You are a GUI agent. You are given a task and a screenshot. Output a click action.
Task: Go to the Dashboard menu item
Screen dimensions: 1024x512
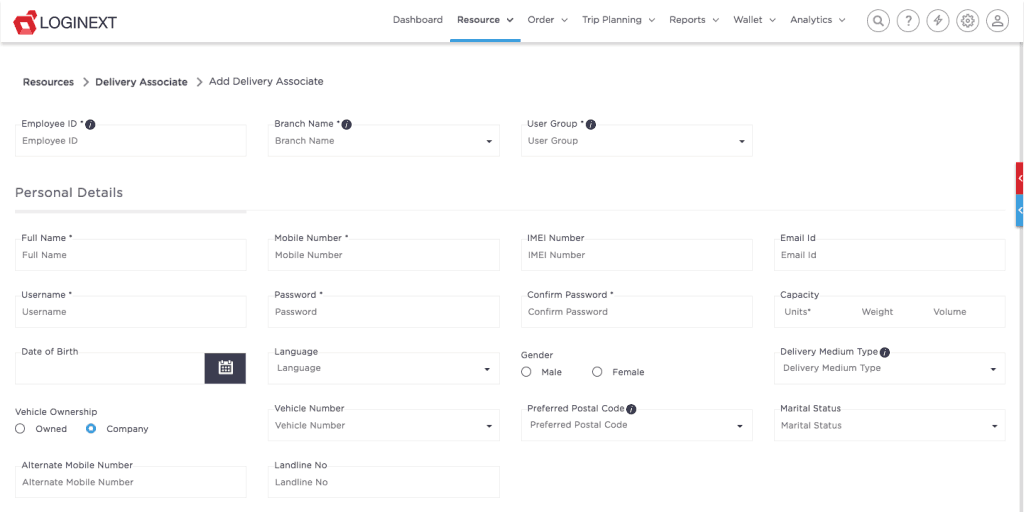[x=417, y=20]
